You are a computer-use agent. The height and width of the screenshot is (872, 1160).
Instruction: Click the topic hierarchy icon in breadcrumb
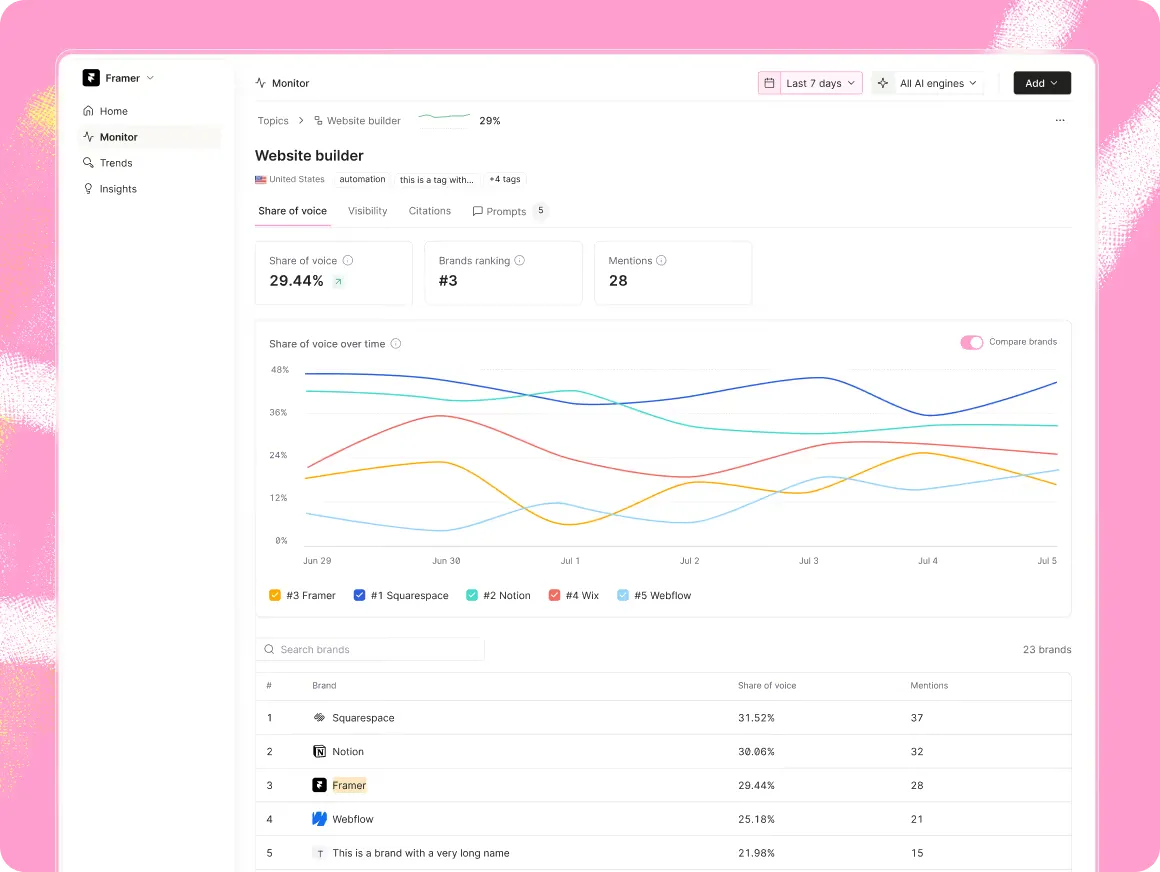318,121
